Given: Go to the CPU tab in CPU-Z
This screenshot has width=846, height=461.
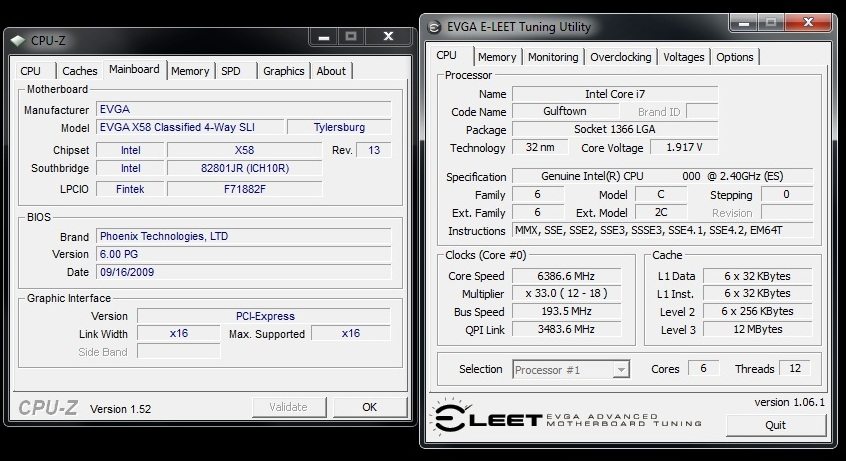Looking at the screenshot, I should (x=31, y=71).
